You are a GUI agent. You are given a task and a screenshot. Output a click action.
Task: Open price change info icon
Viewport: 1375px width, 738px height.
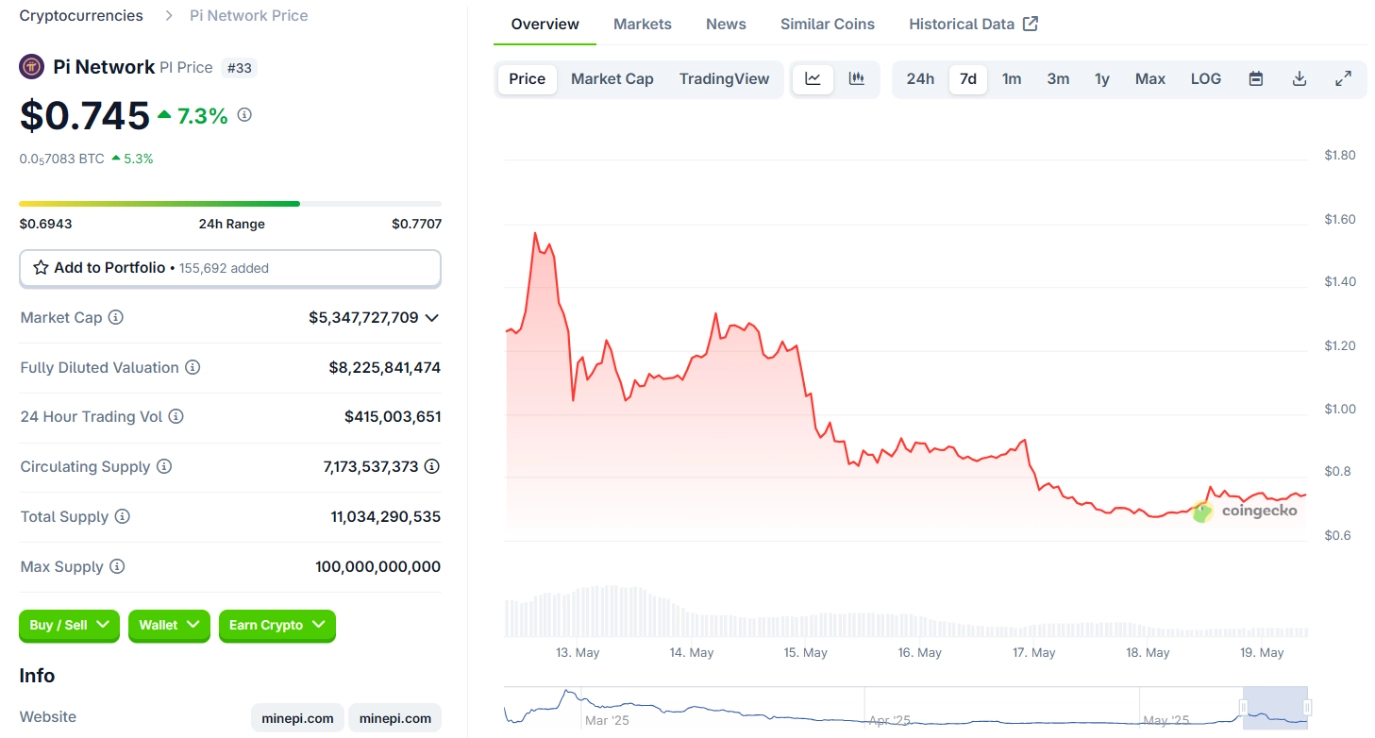point(244,115)
